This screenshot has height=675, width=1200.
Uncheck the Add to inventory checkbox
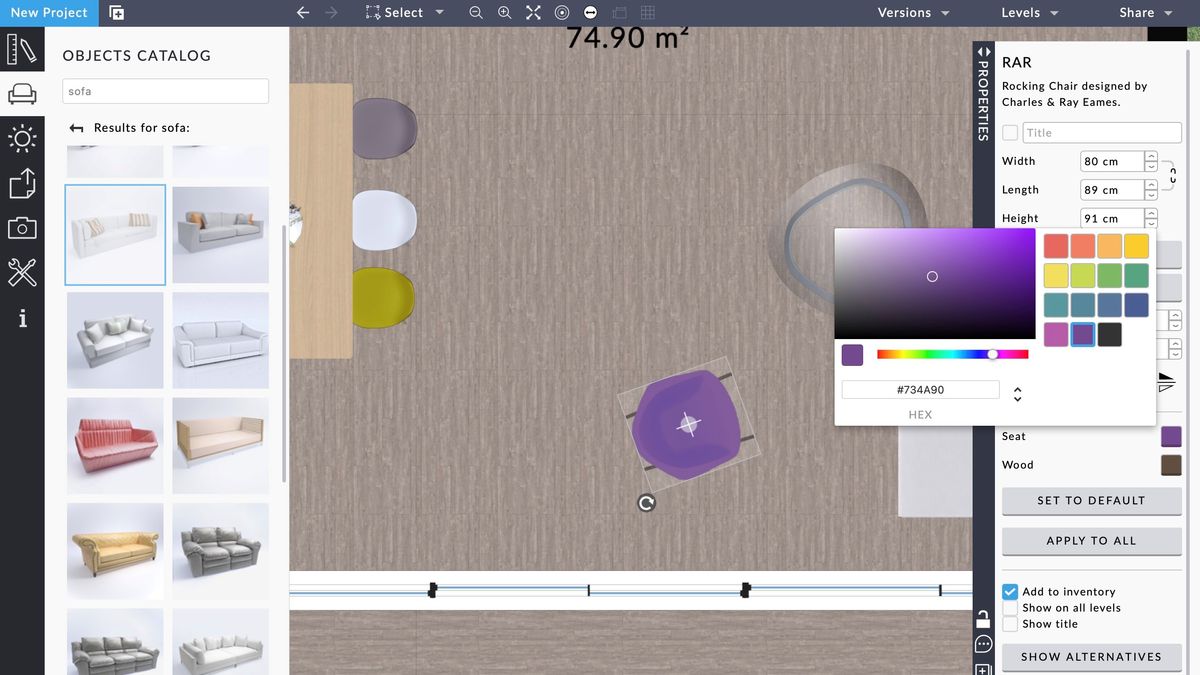point(1010,591)
